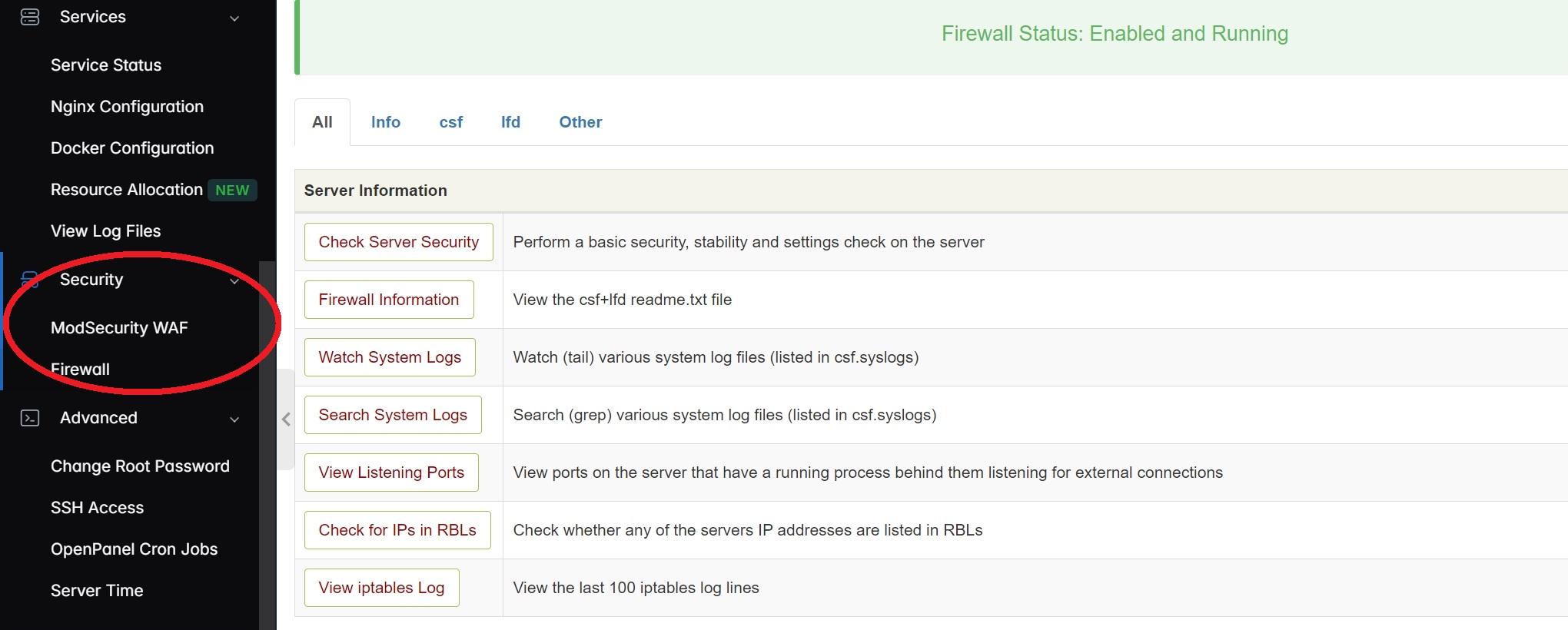Image resolution: width=1568 pixels, height=630 pixels.
Task: Open View Log Files
Action: 105,231
